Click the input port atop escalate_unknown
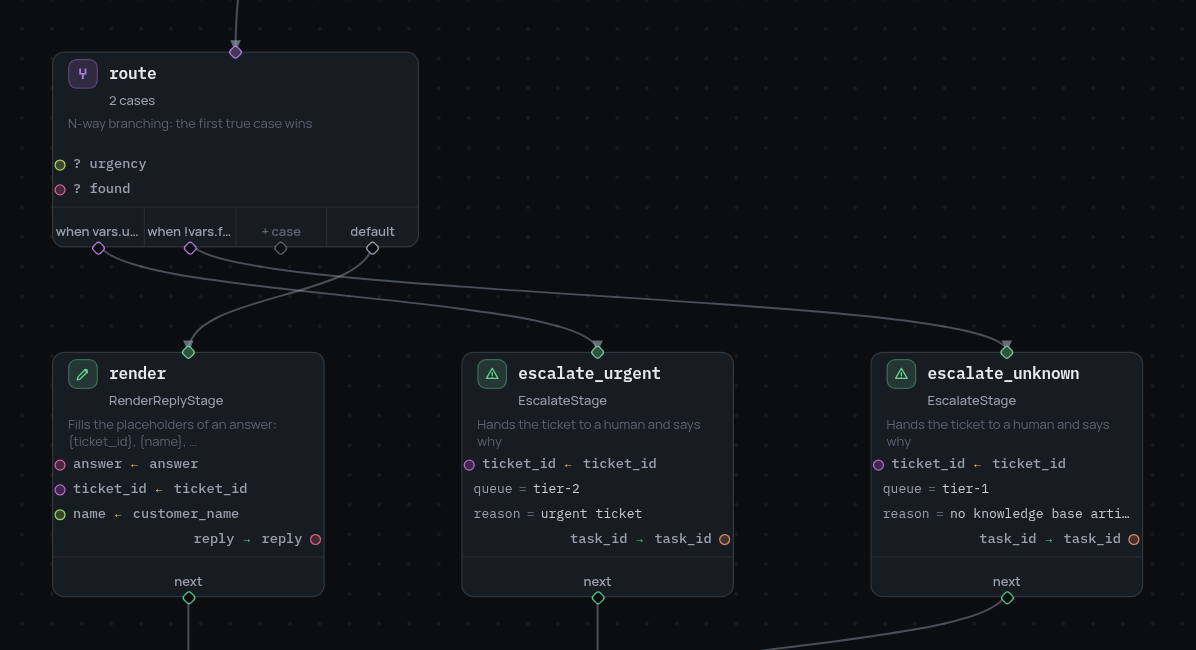The image size is (1196, 650). [x=1007, y=352]
